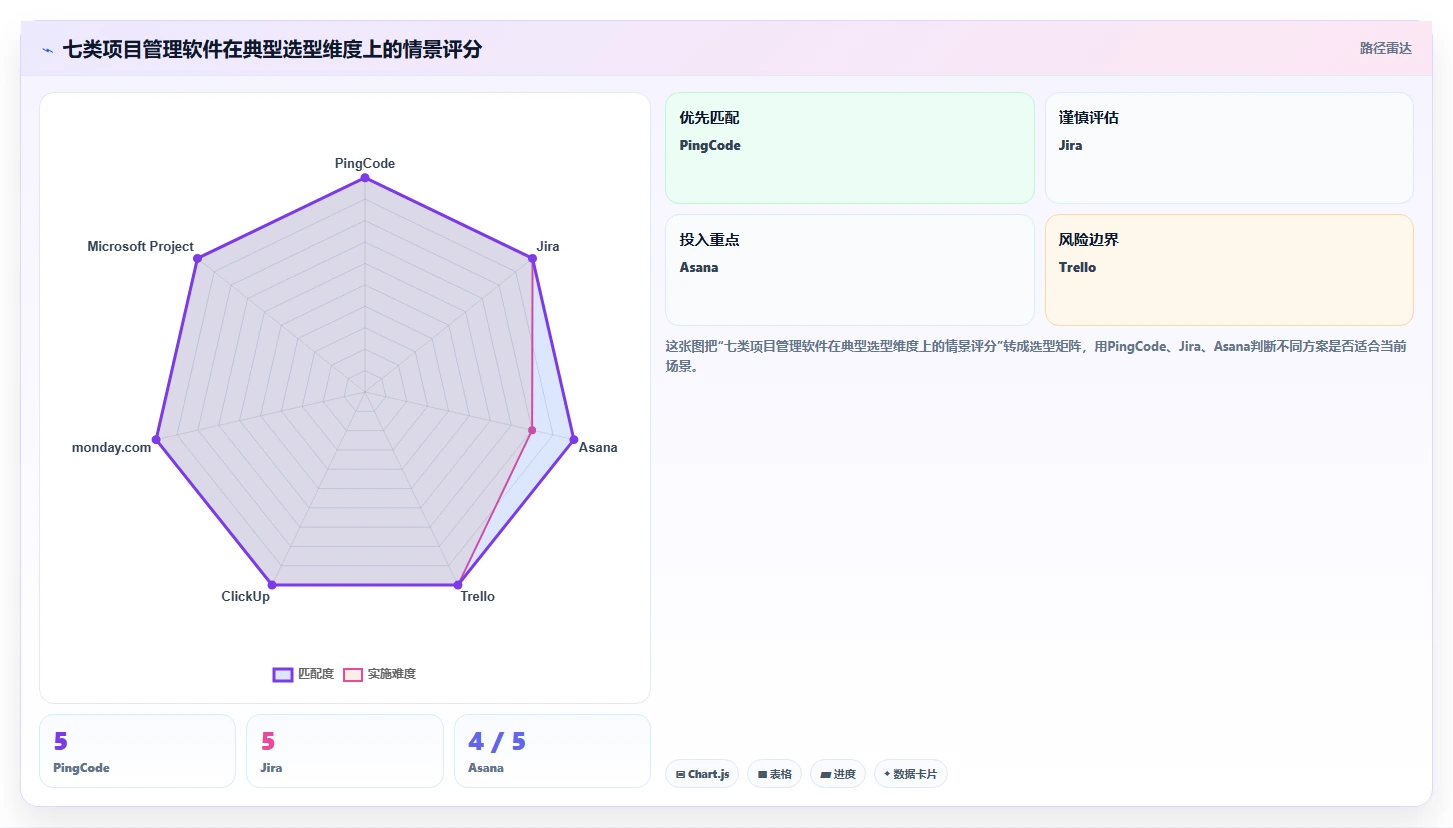The width and height of the screenshot is (1453, 828).
Task: Select the 投入重点 Asana card
Action: tap(850, 270)
